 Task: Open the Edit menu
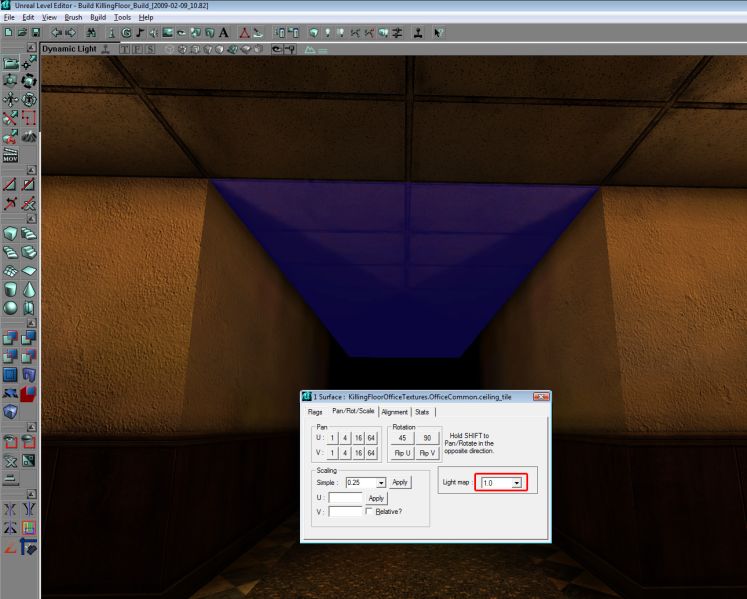tap(28, 17)
